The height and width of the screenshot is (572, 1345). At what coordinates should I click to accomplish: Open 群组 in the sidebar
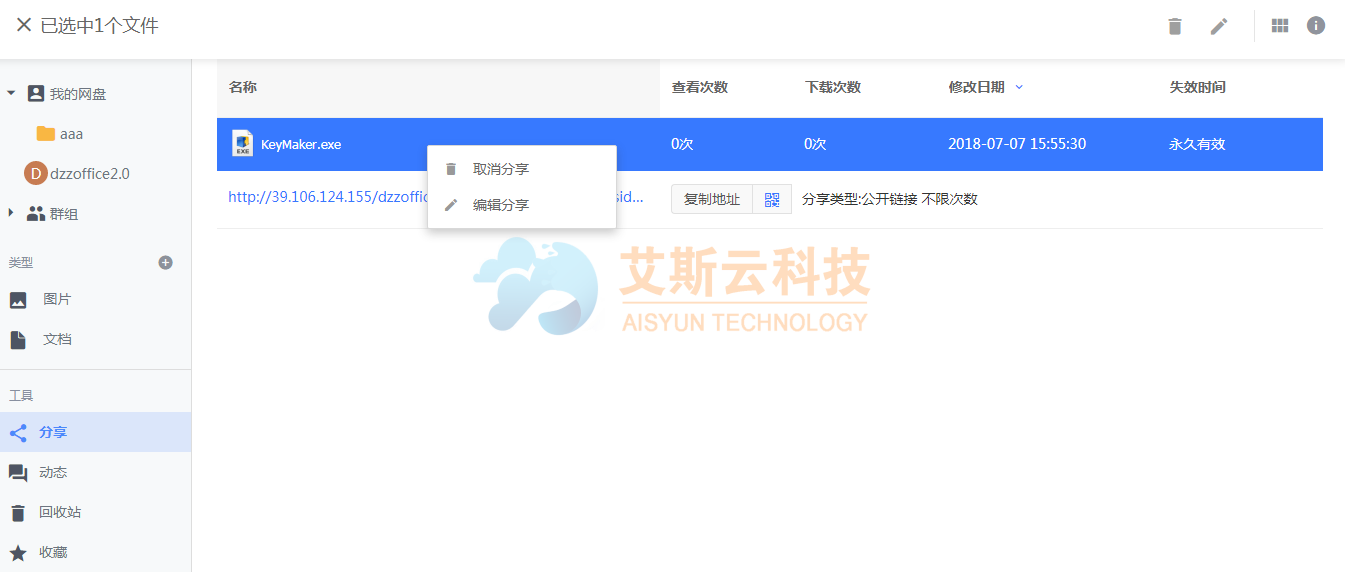(64, 214)
